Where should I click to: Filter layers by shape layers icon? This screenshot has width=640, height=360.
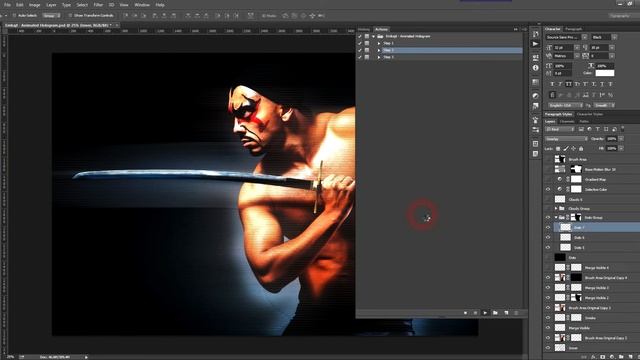pos(606,129)
